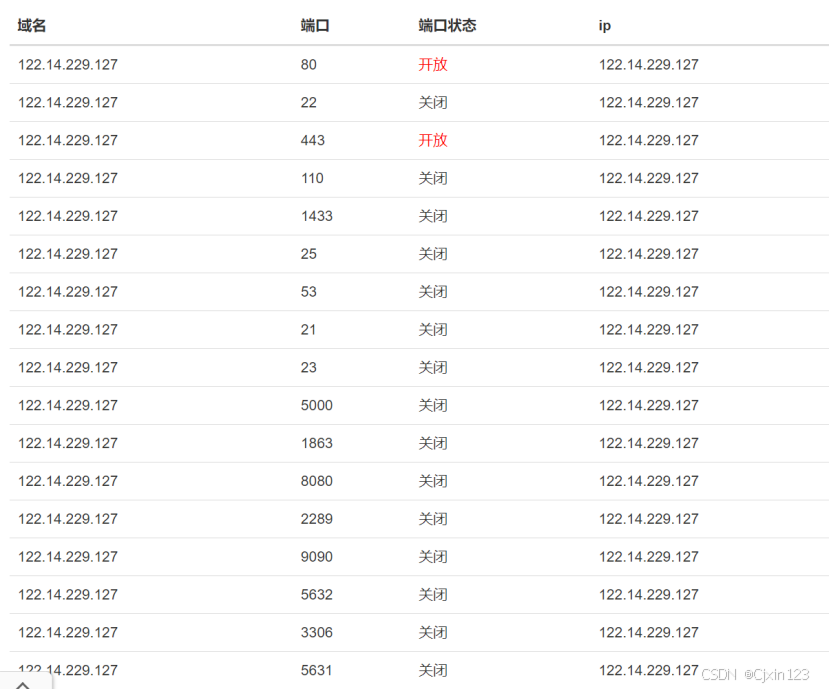Click the ip column header

point(605,25)
